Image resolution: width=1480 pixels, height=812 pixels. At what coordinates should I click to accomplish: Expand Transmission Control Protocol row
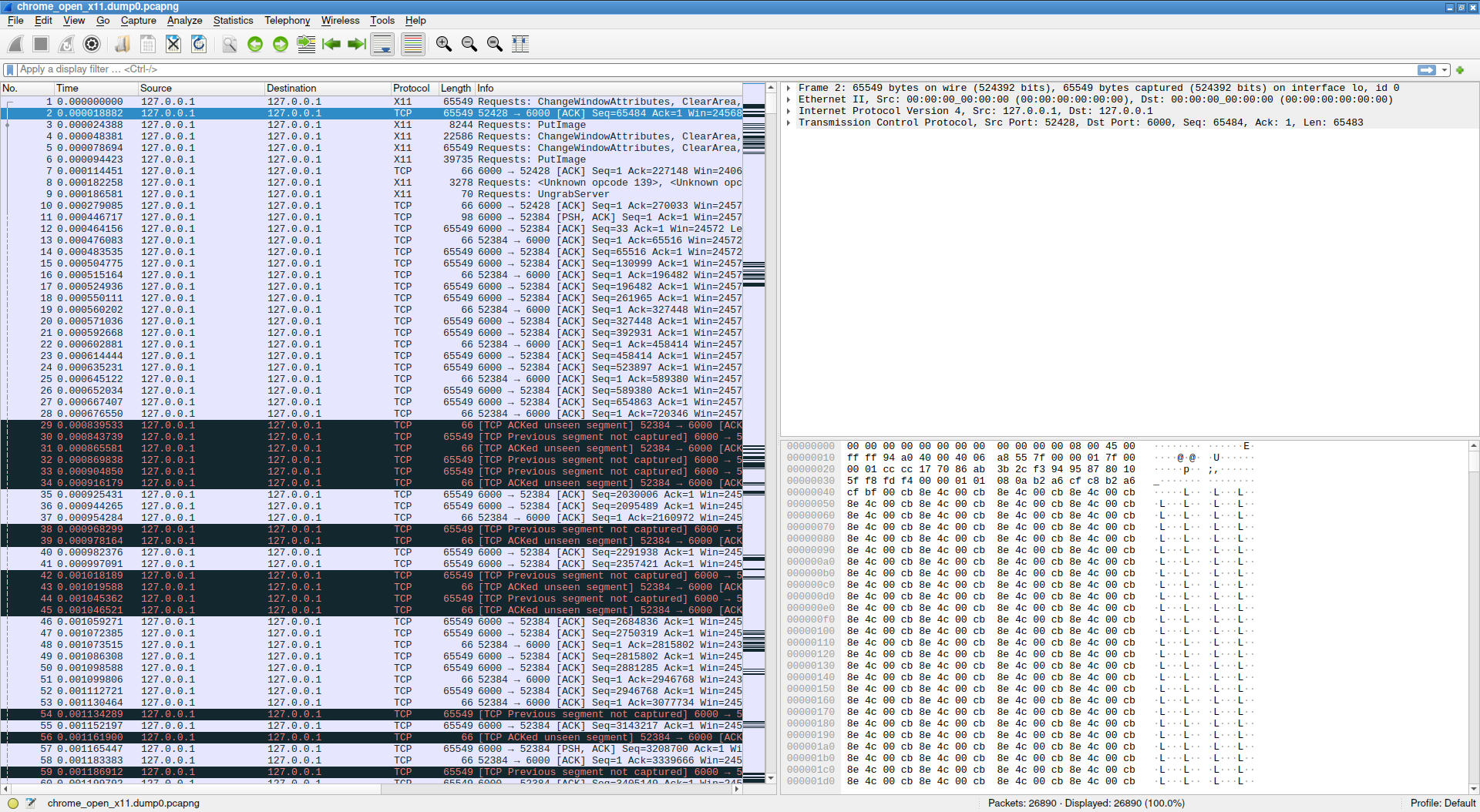point(789,122)
